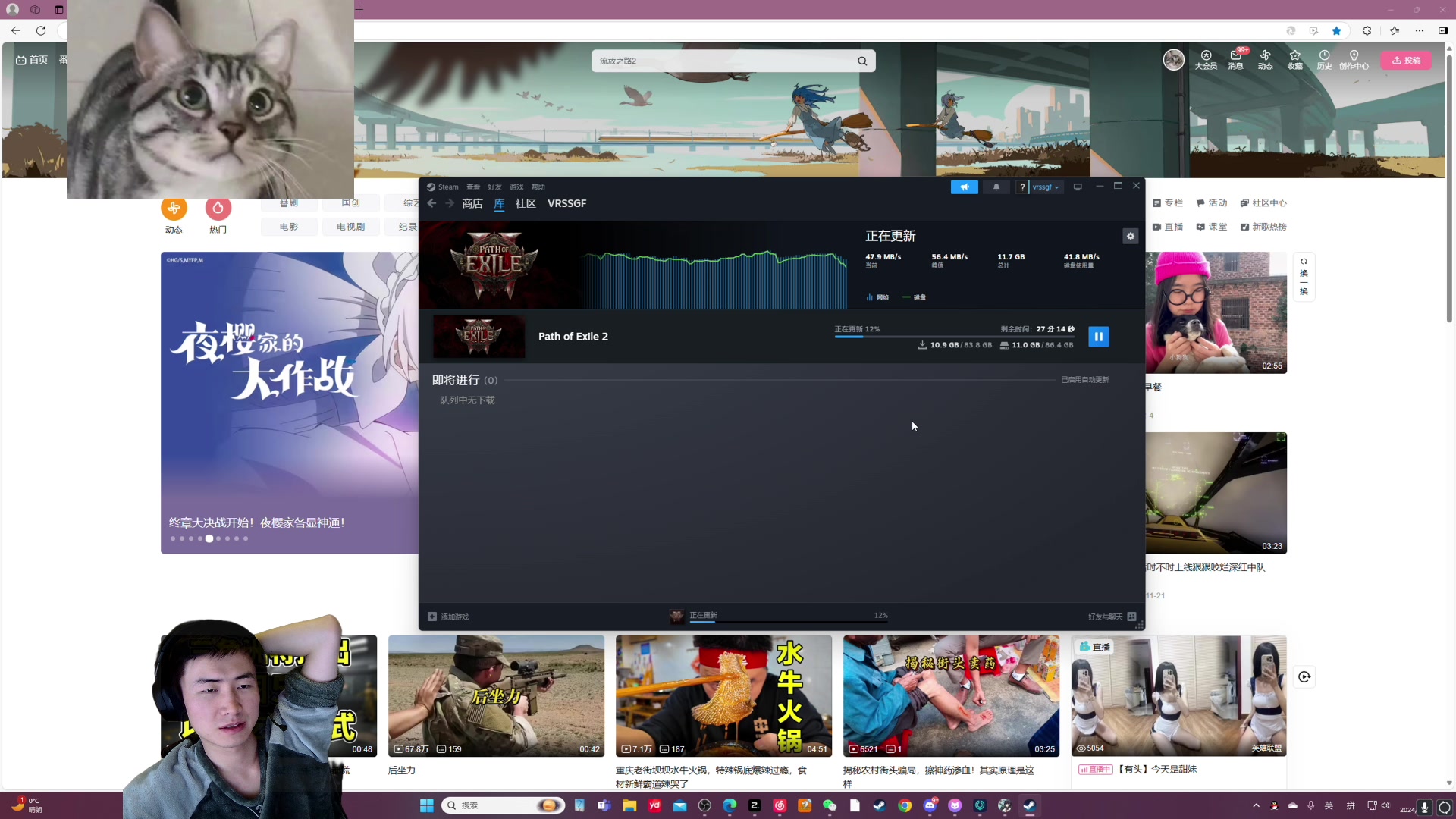Screen dimensions: 1456x819
Task: Open the 帮助 menu in Steam
Action: (538, 187)
